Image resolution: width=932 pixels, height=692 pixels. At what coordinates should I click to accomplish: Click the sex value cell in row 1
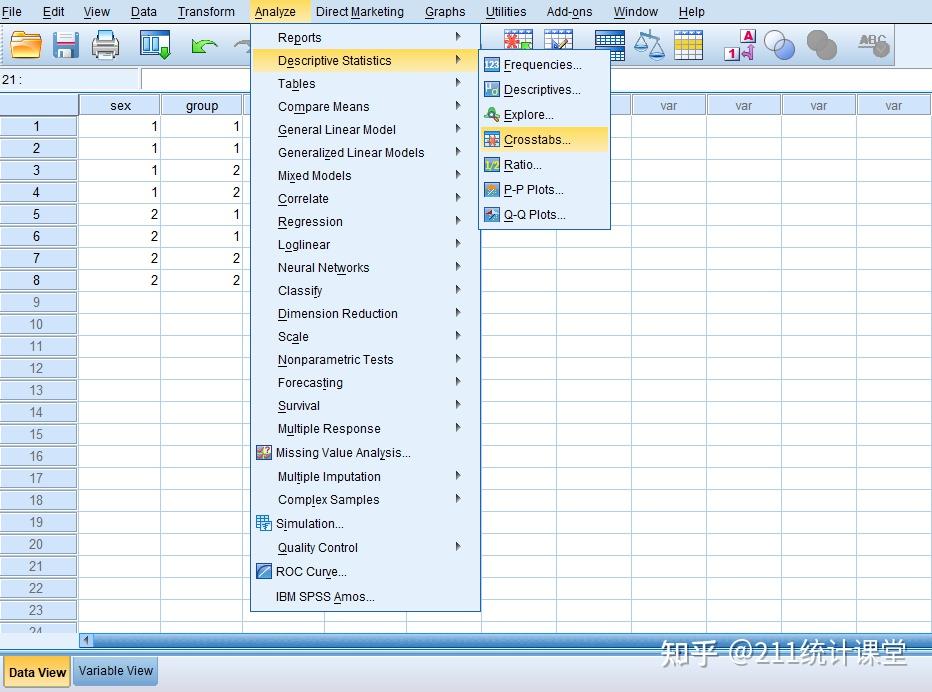(x=120, y=126)
